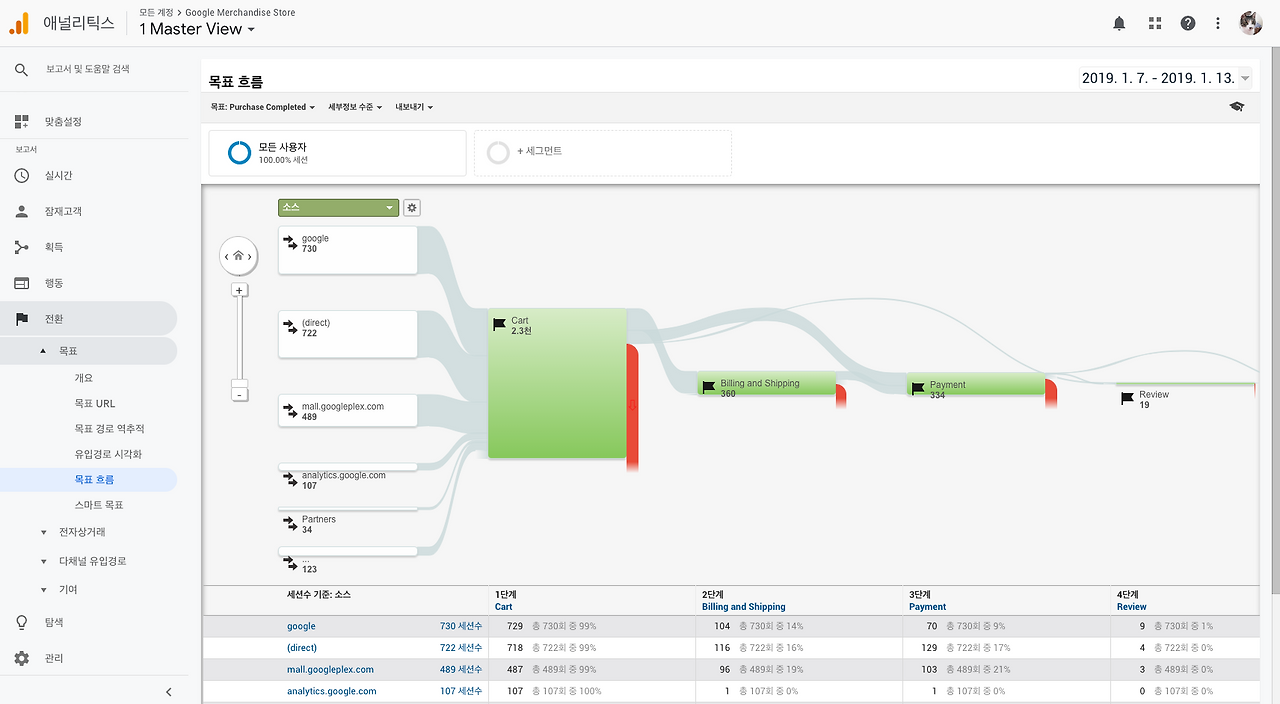The image size is (1280, 704).
Task: Collapse the sidebar with chevron arrow
Action: tap(168, 692)
